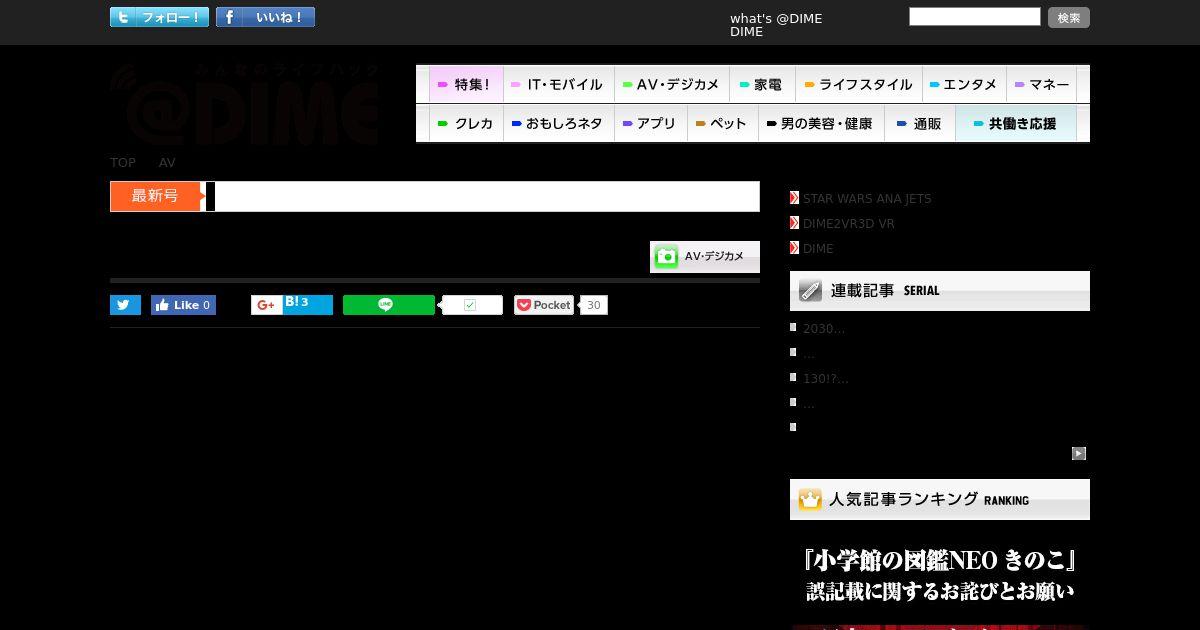1200x630 pixels.
Task: Click the Twitter follow button
Action: click(x=159, y=17)
